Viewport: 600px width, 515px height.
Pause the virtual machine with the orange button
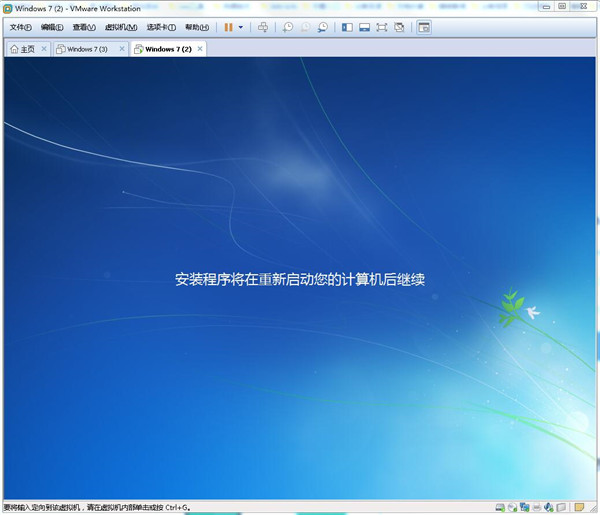point(228,27)
